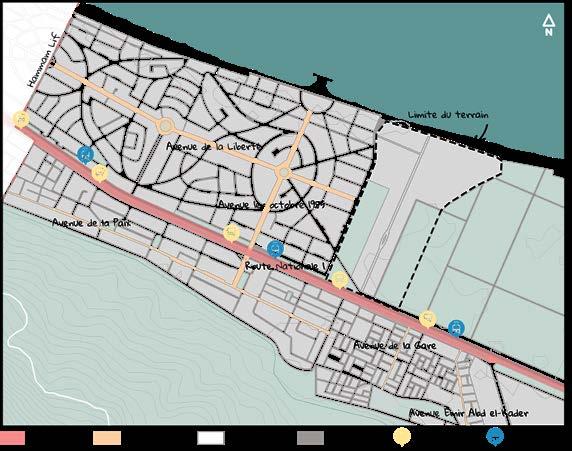Select yellow marker above Route Nationale 1 label
The width and height of the screenshot is (572, 451).
(x=231, y=233)
